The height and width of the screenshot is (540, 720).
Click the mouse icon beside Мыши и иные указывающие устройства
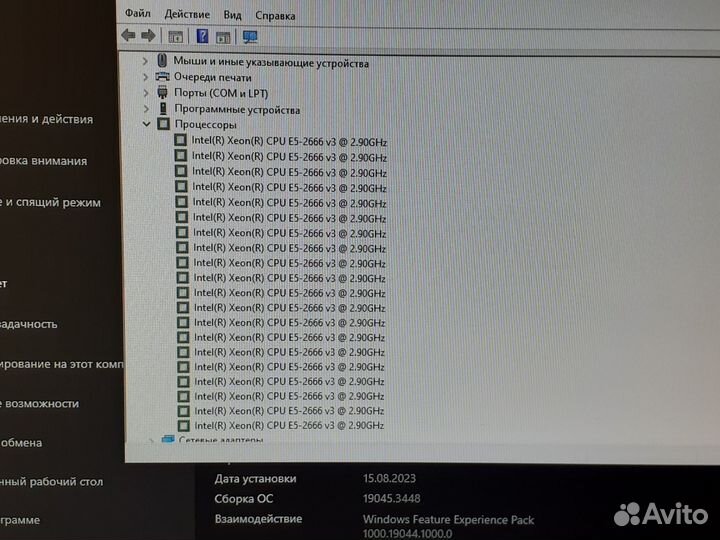162,60
